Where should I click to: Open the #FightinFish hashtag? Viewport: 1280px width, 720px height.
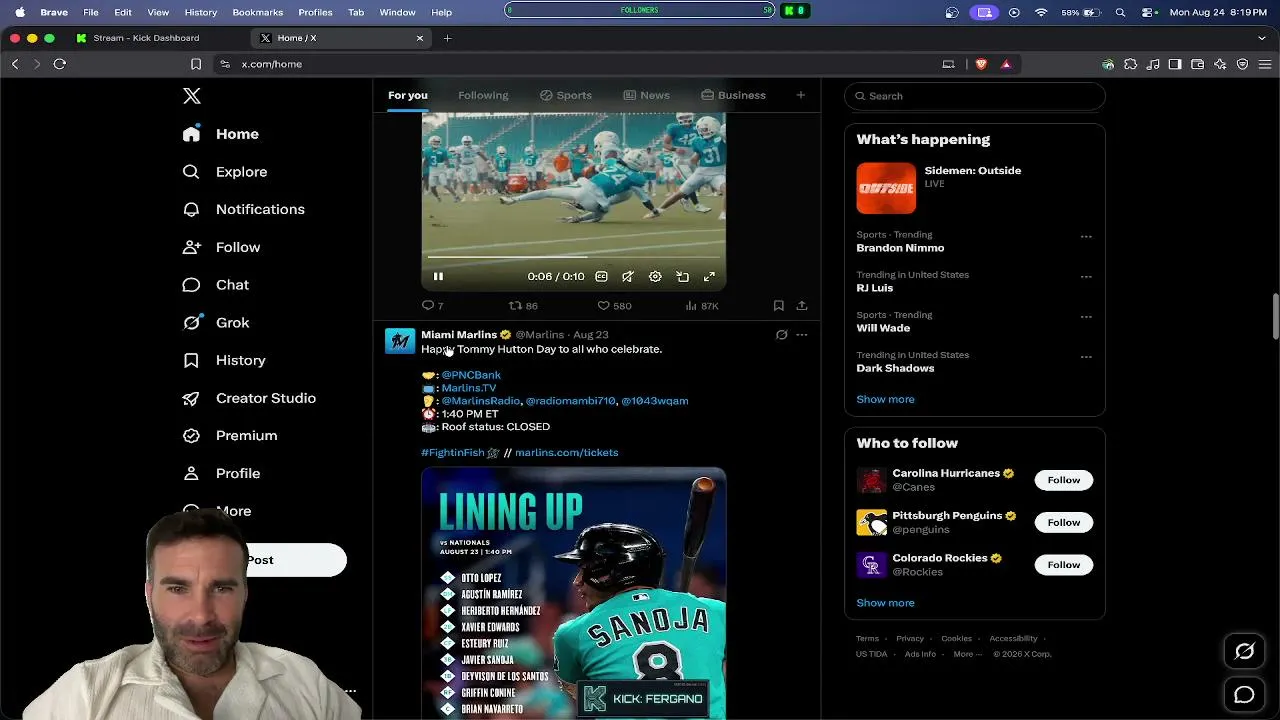coord(453,453)
